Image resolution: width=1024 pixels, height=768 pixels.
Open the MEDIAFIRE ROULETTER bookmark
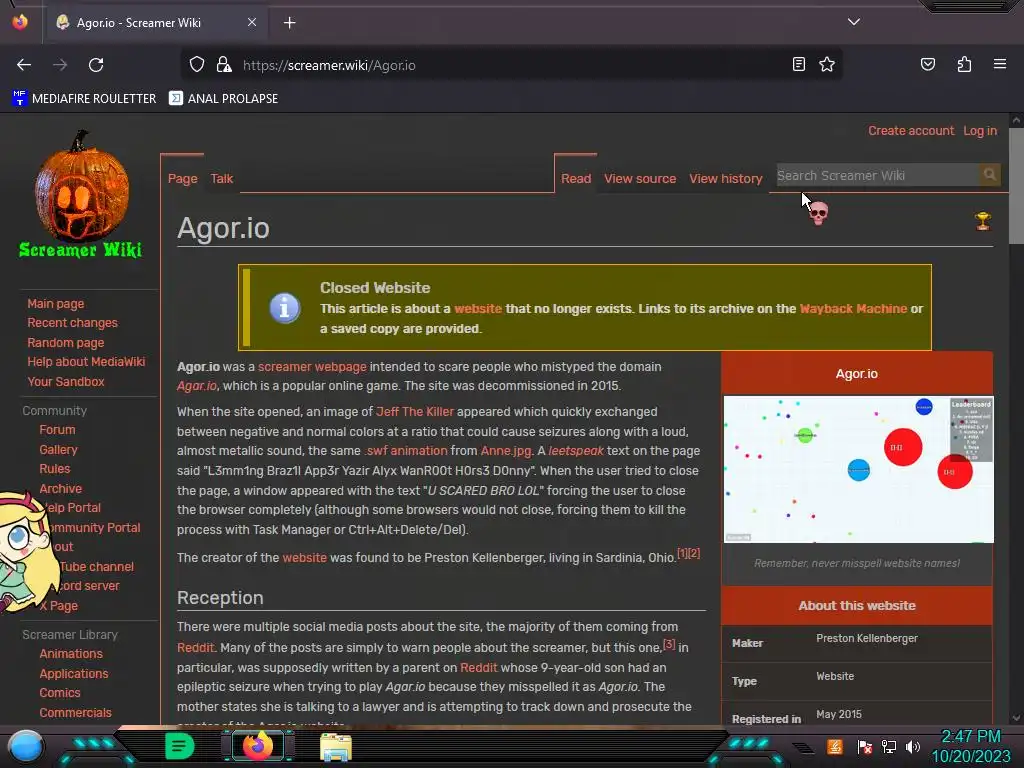coord(84,99)
